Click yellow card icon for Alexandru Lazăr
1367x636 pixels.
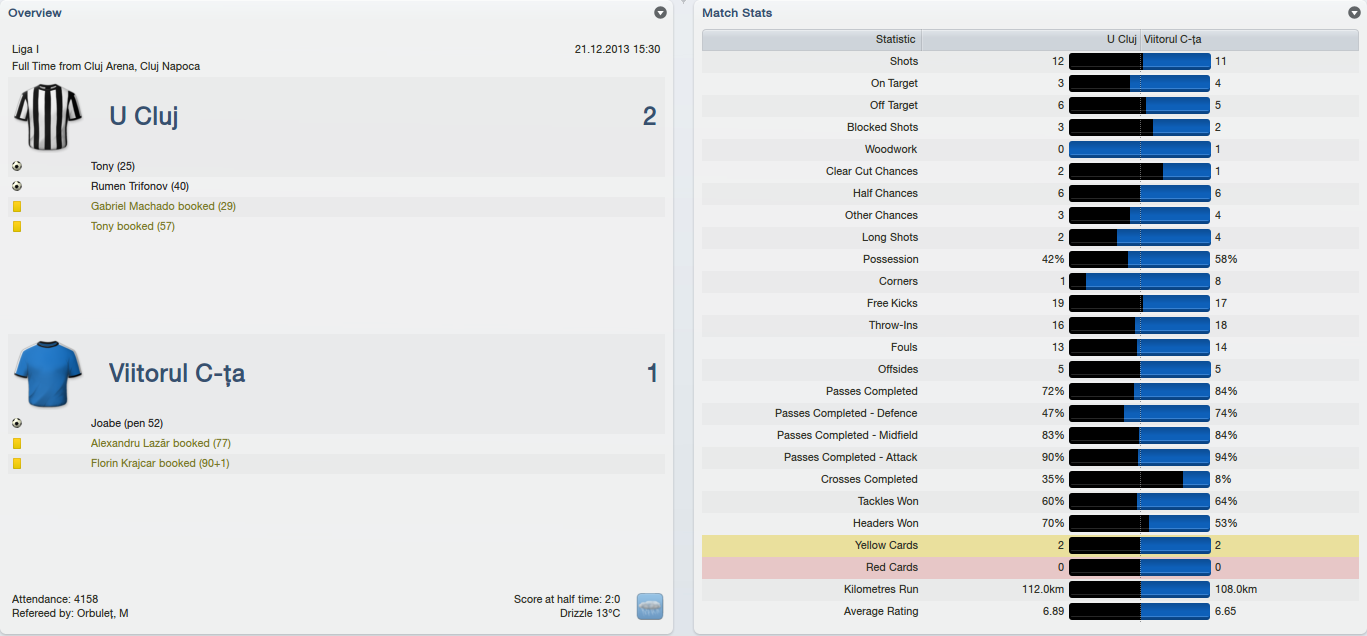point(17,443)
